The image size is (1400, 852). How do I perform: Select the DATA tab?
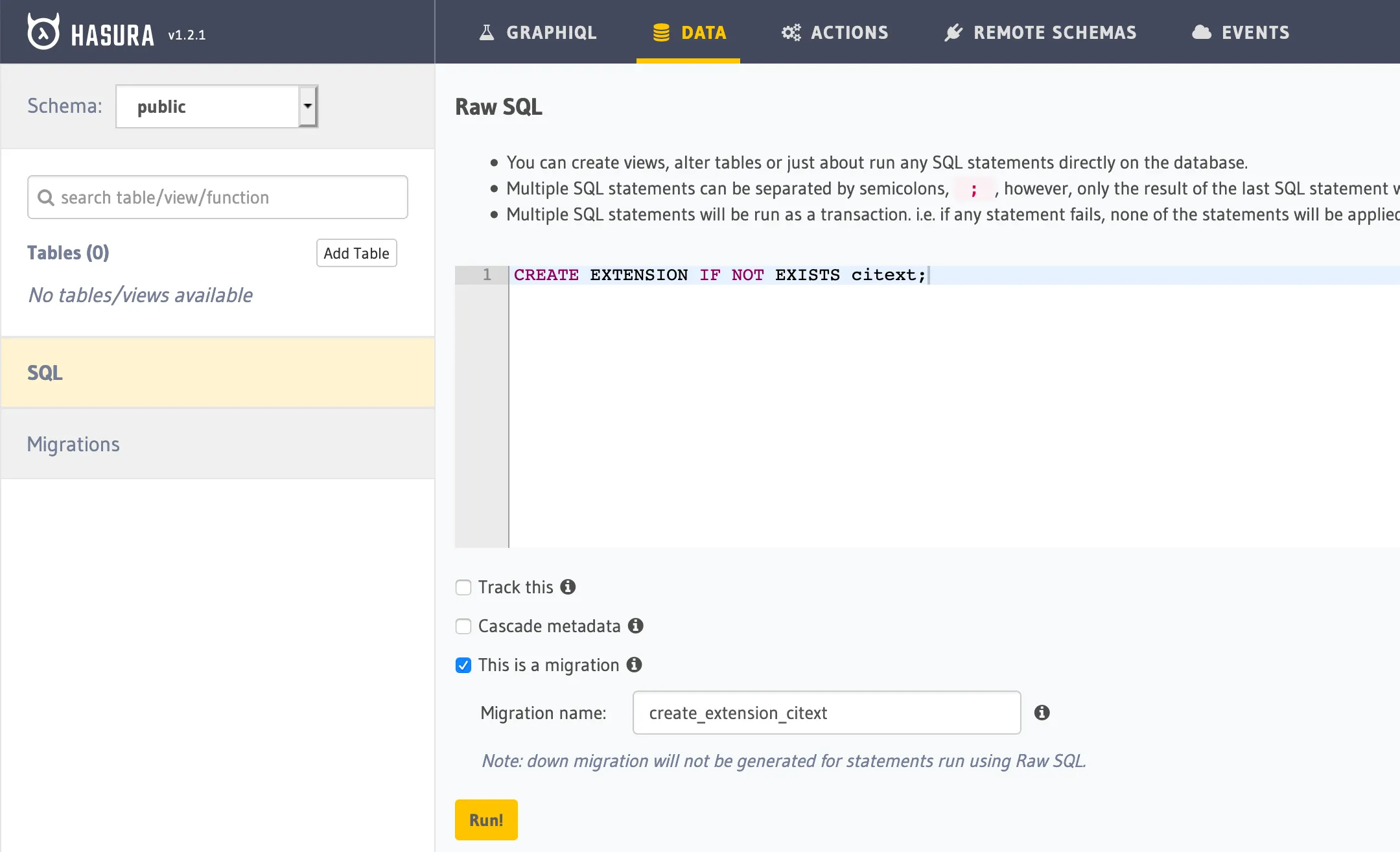point(702,32)
